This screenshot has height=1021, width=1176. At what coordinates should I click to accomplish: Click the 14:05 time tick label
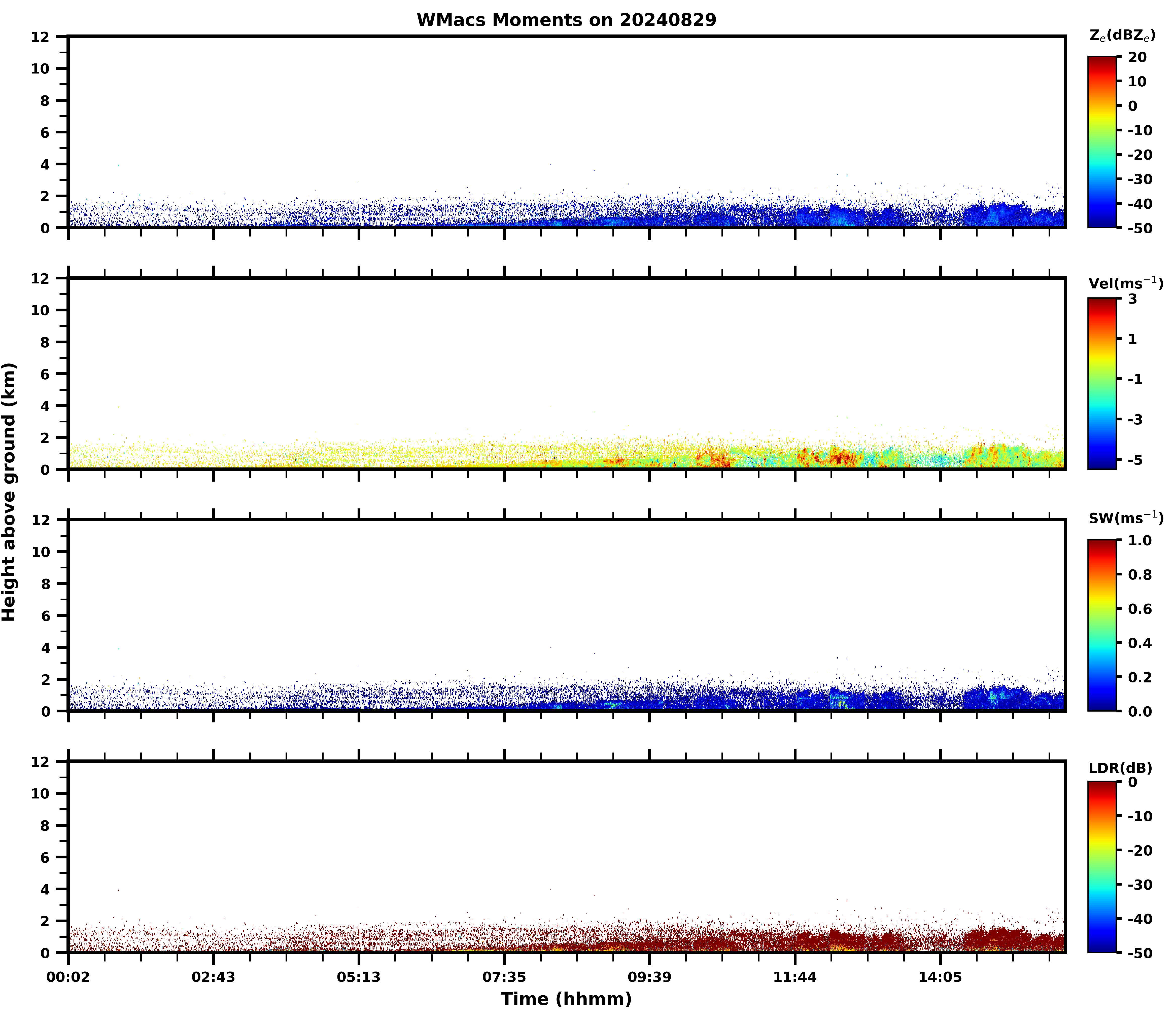pyautogui.click(x=940, y=978)
